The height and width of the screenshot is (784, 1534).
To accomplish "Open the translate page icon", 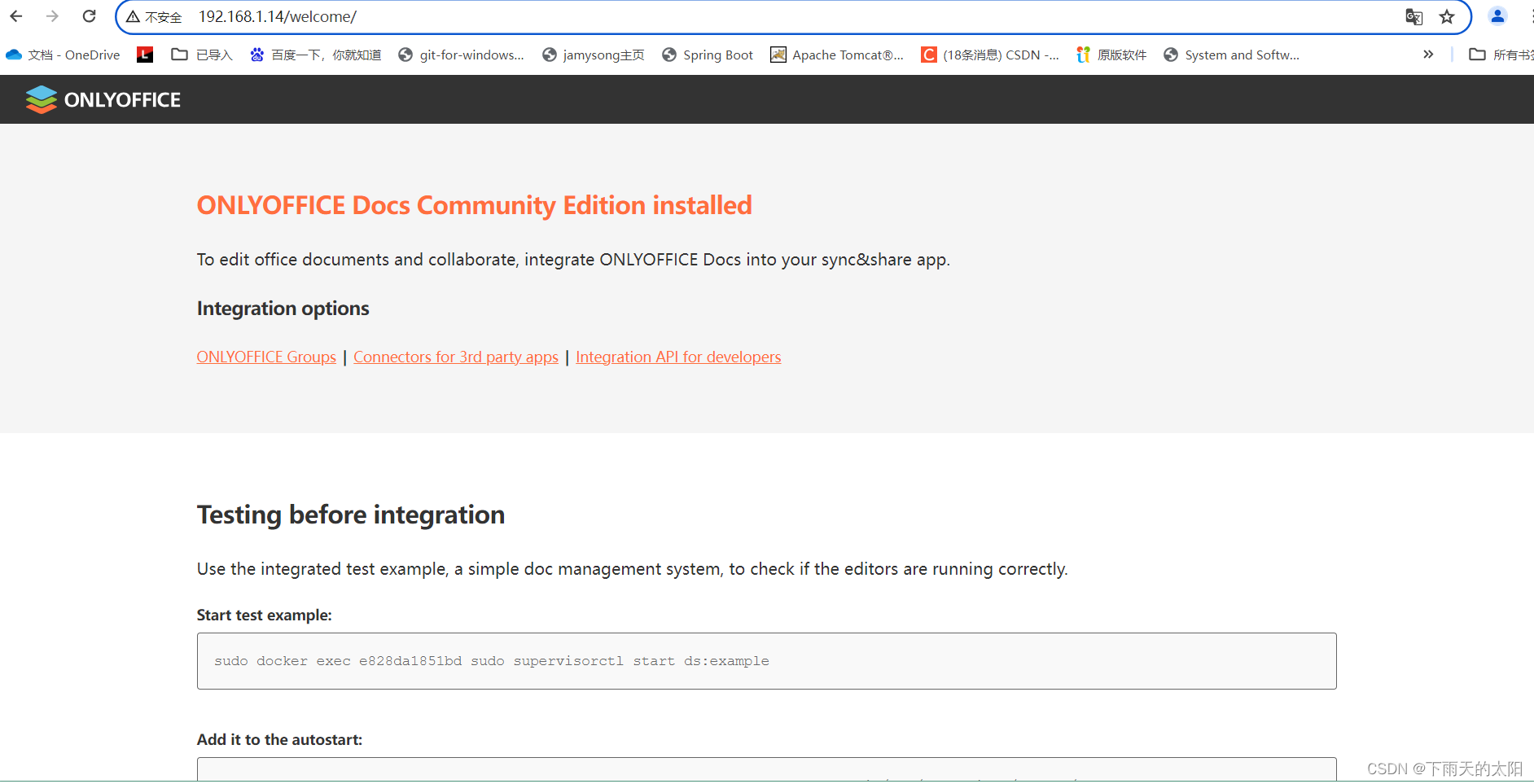I will coord(1413,17).
